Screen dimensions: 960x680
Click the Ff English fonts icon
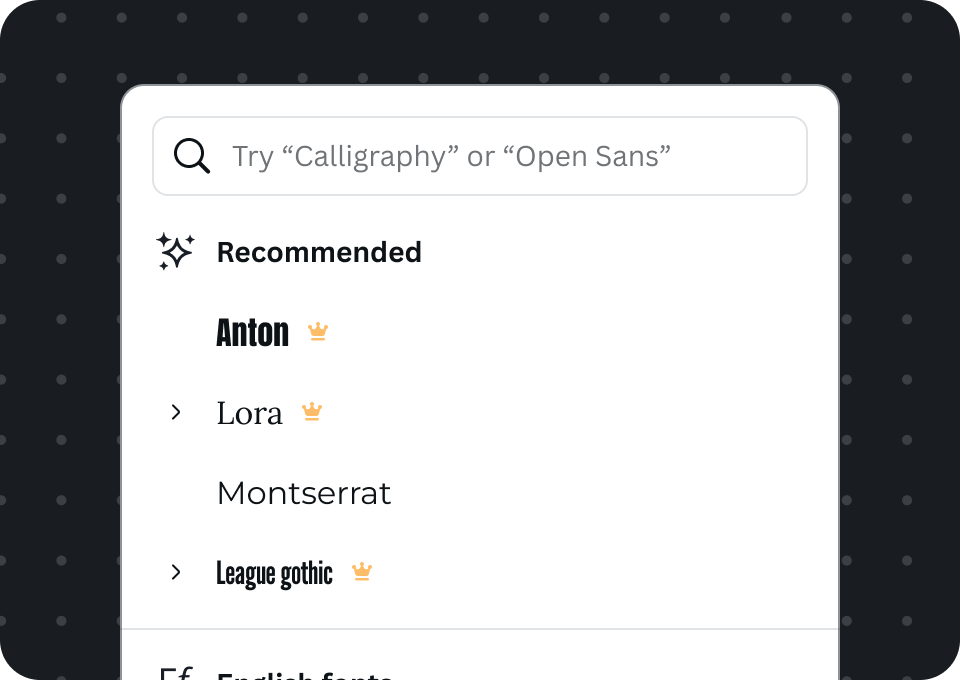(x=176, y=673)
